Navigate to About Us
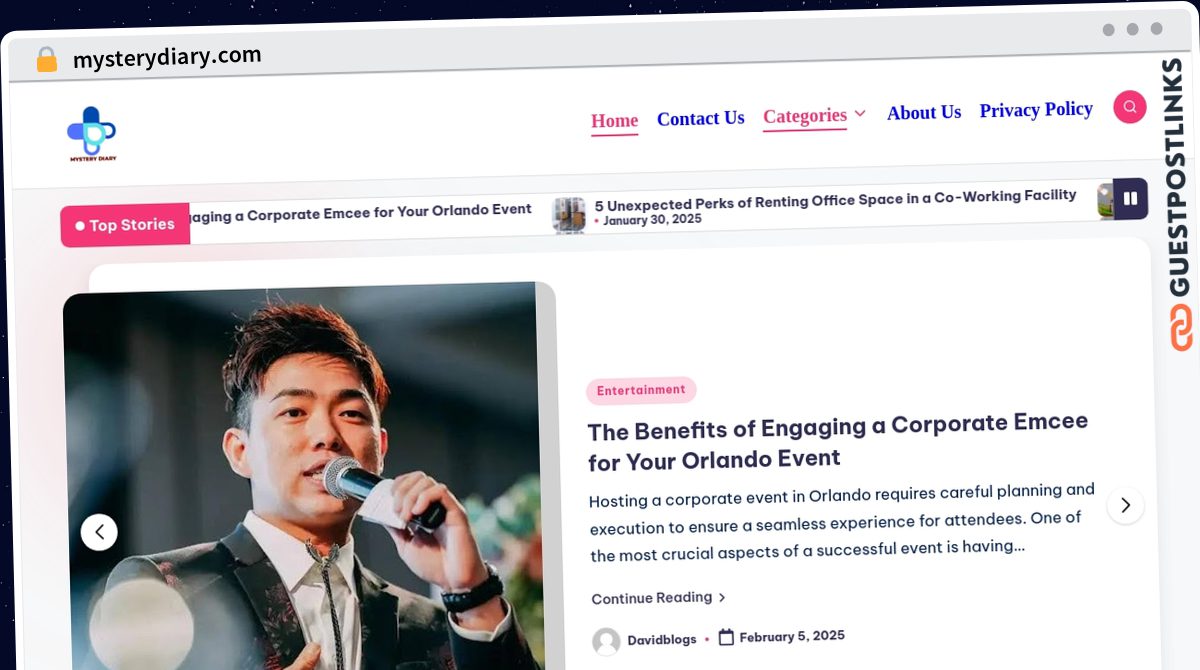This screenshot has width=1200, height=670. click(x=924, y=112)
